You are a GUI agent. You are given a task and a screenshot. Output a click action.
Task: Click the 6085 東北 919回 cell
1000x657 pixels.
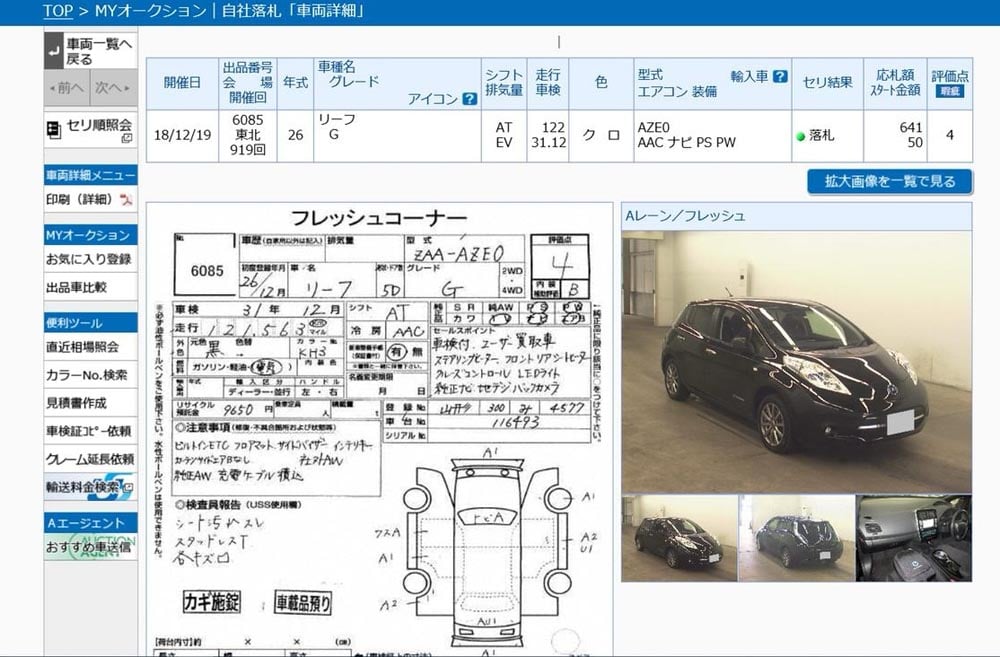click(x=247, y=136)
